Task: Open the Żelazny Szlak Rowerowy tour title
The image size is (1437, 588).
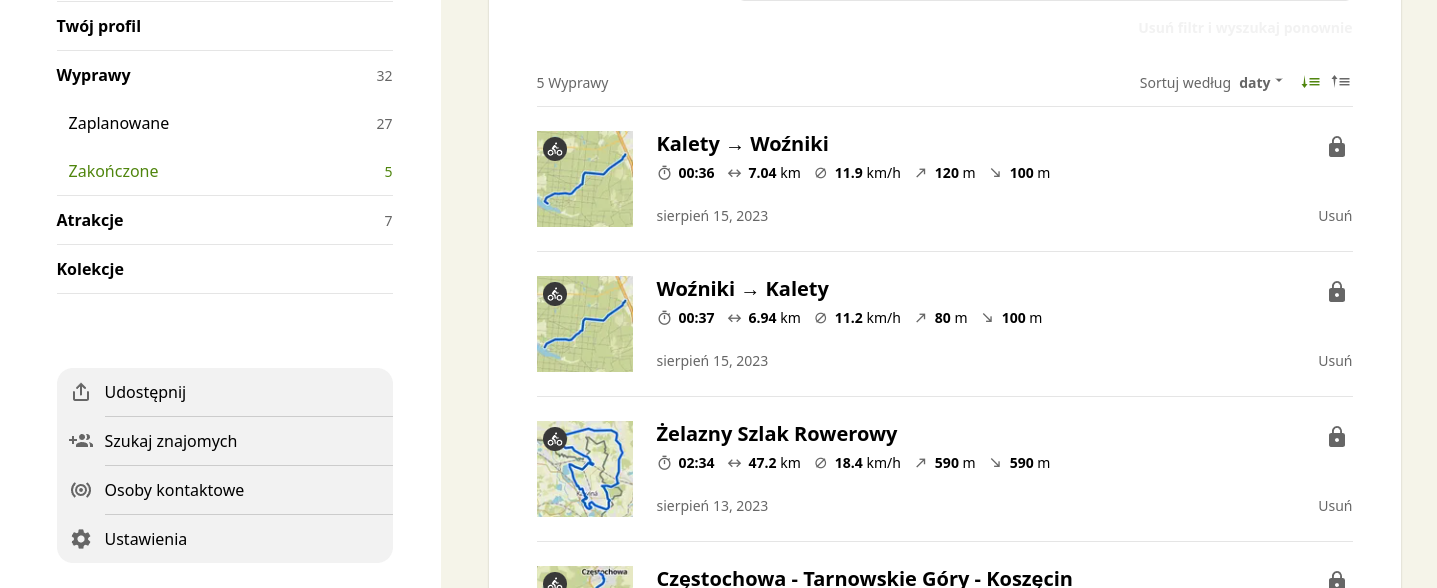Action: click(x=777, y=434)
